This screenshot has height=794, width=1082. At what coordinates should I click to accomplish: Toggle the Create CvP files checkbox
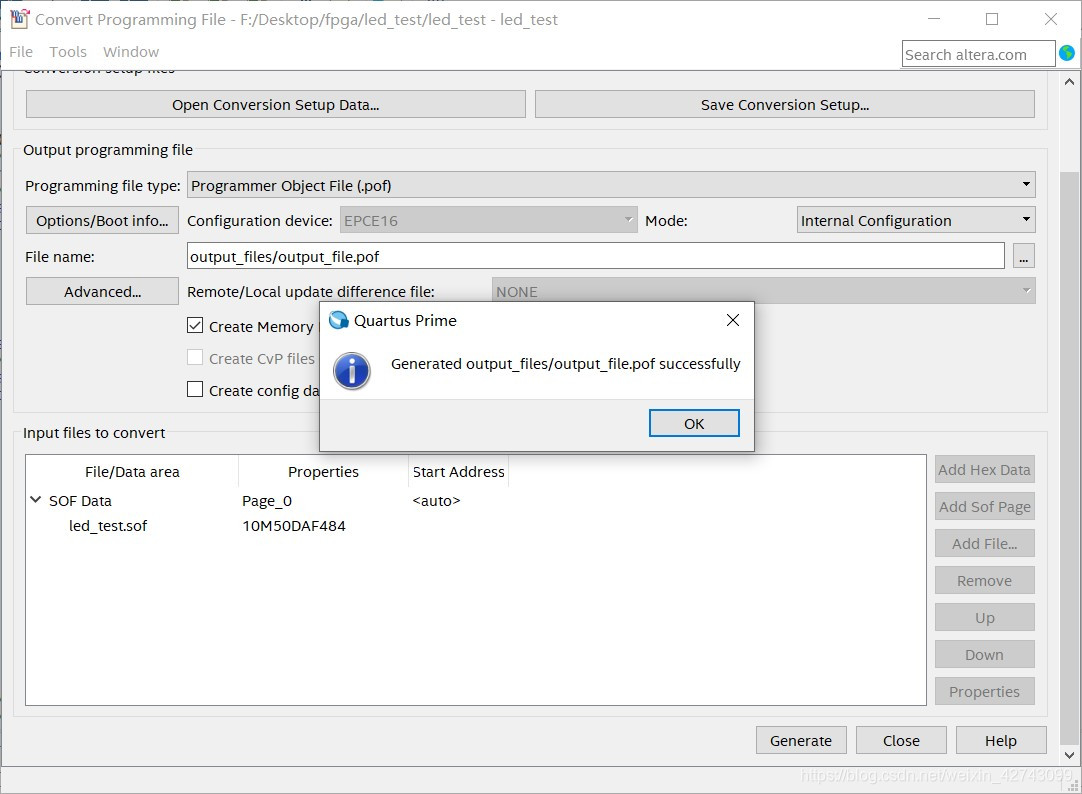tap(195, 357)
